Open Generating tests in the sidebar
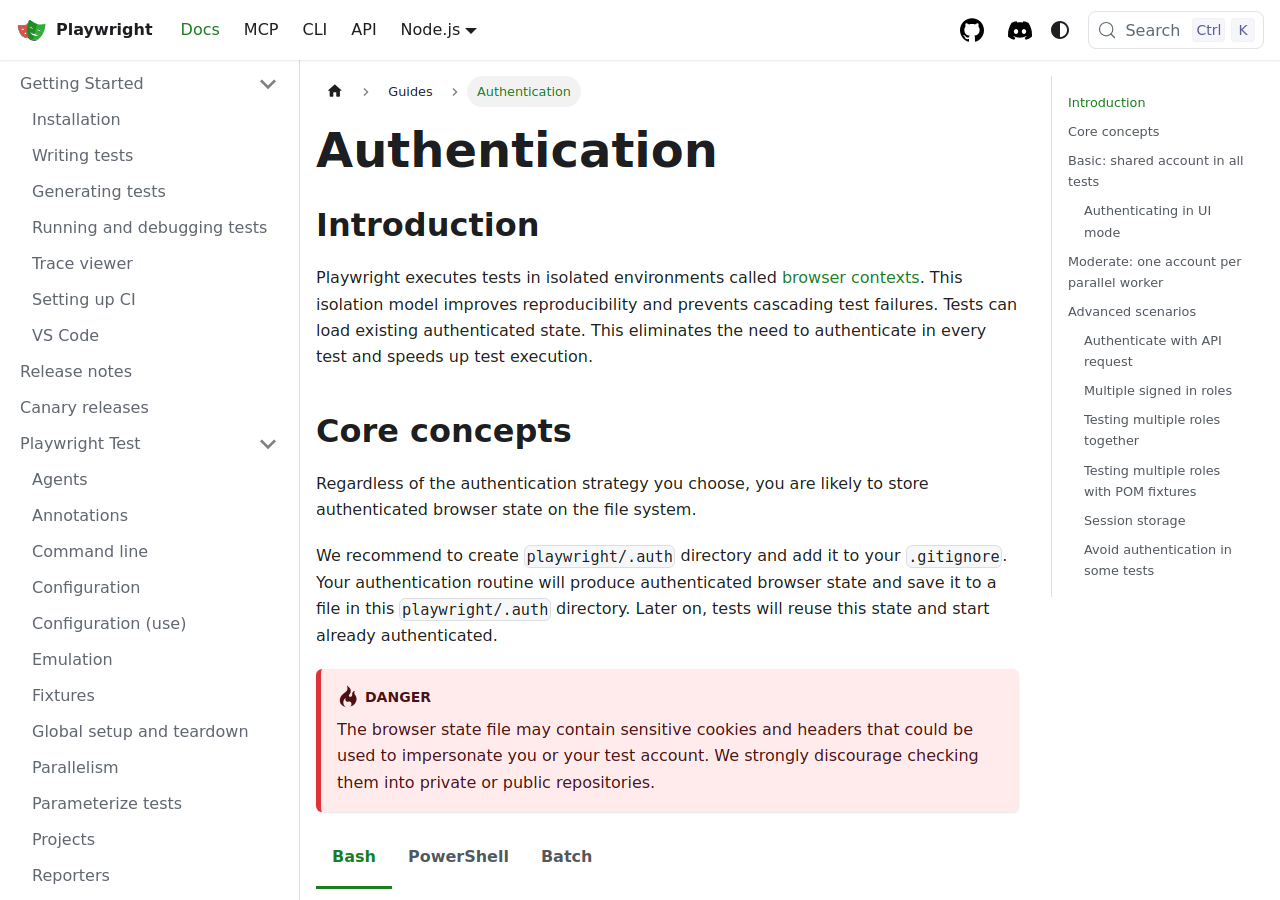This screenshot has height=900, width=1280. 99,192
